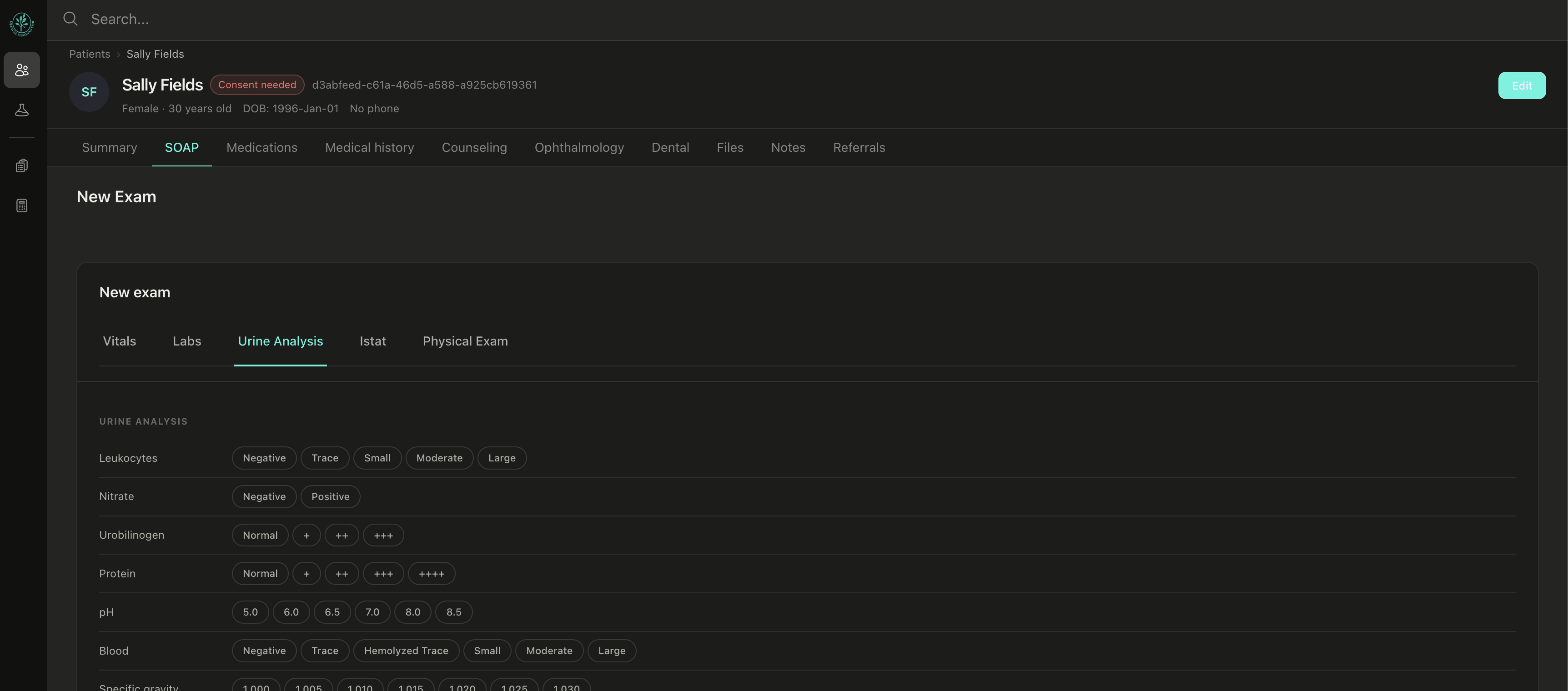Select ++ for Protein

coord(342,574)
